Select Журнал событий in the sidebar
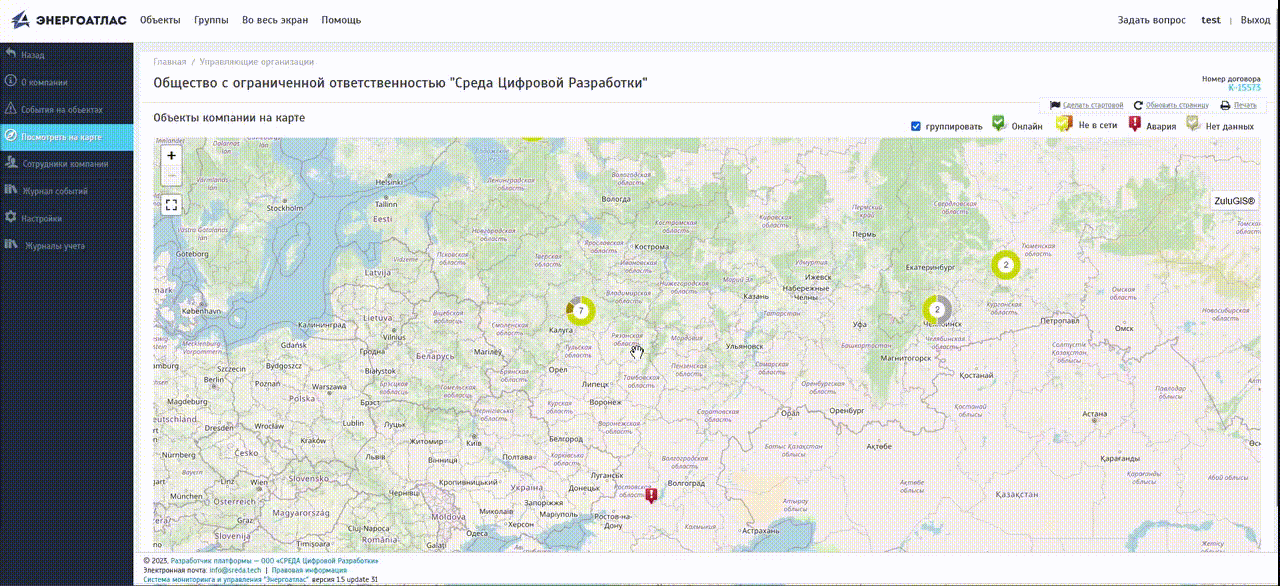The height and width of the screenshot is (586, 1280). (x=55, y=191)
